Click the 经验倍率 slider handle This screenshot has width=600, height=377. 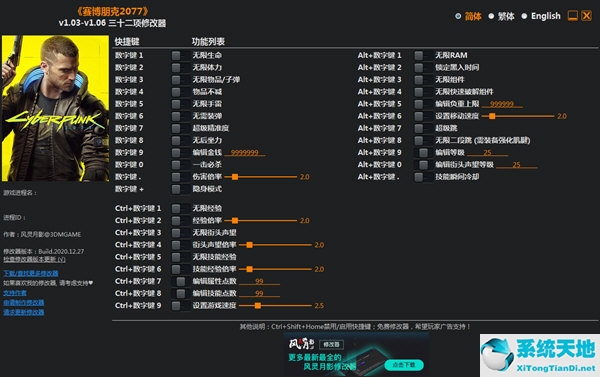235,221
